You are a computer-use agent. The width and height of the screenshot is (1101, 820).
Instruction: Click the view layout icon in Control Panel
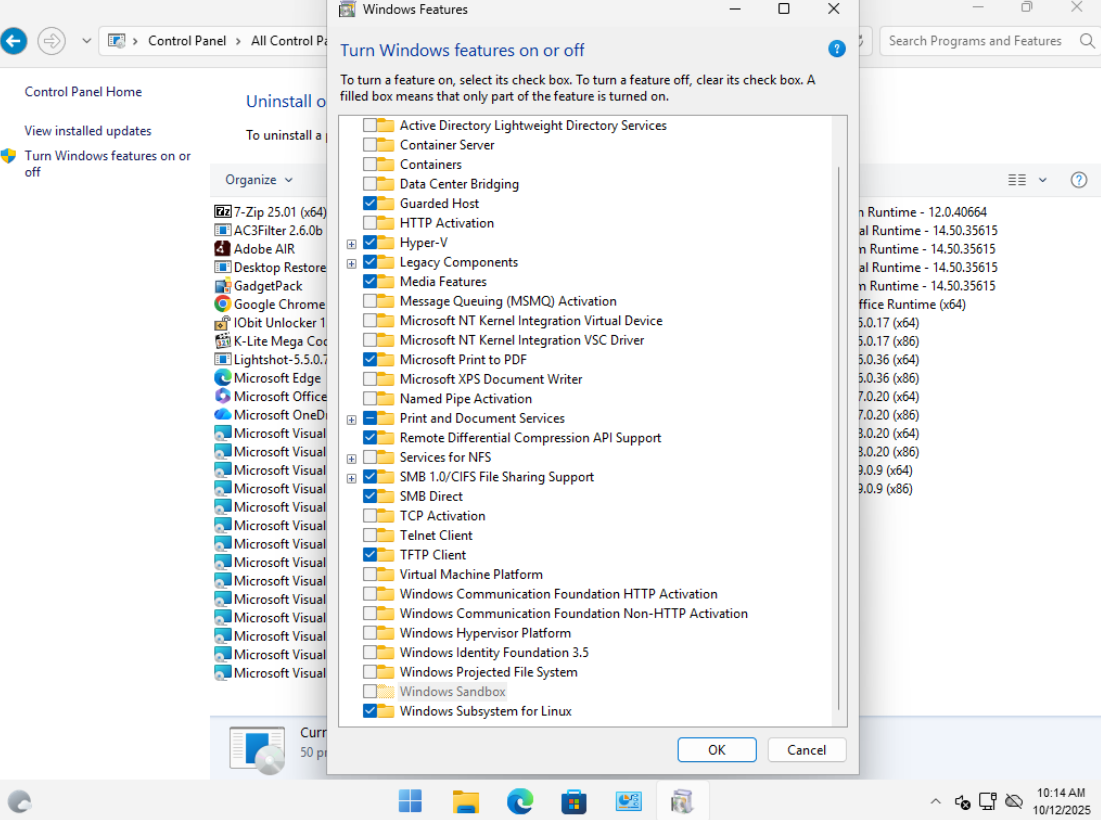1017,180
